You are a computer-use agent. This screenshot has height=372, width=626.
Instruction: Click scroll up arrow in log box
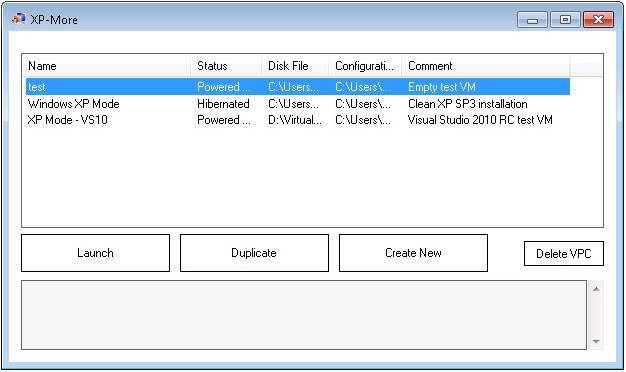click(596, 289)
